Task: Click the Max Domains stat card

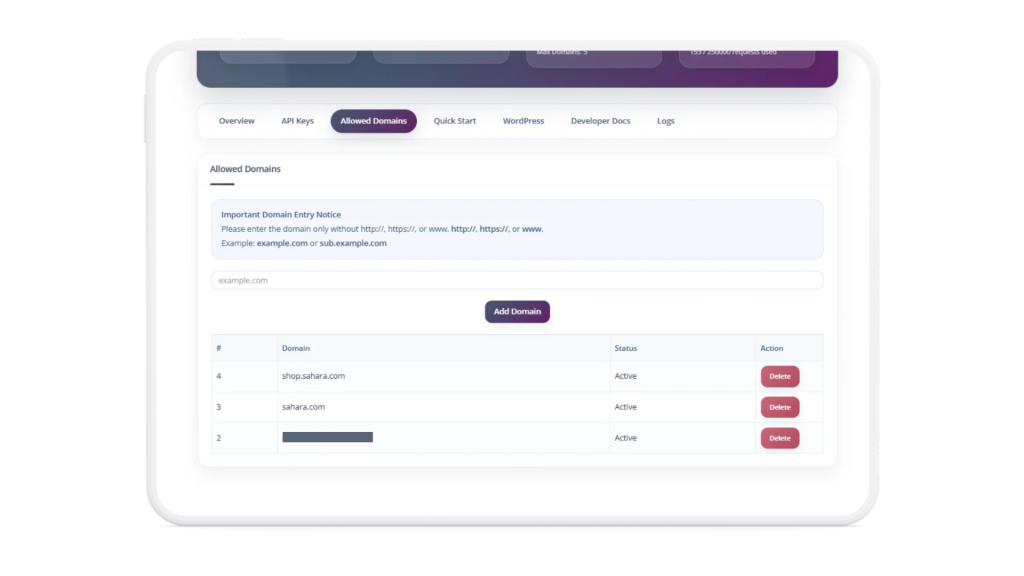Action: point(594,57)
